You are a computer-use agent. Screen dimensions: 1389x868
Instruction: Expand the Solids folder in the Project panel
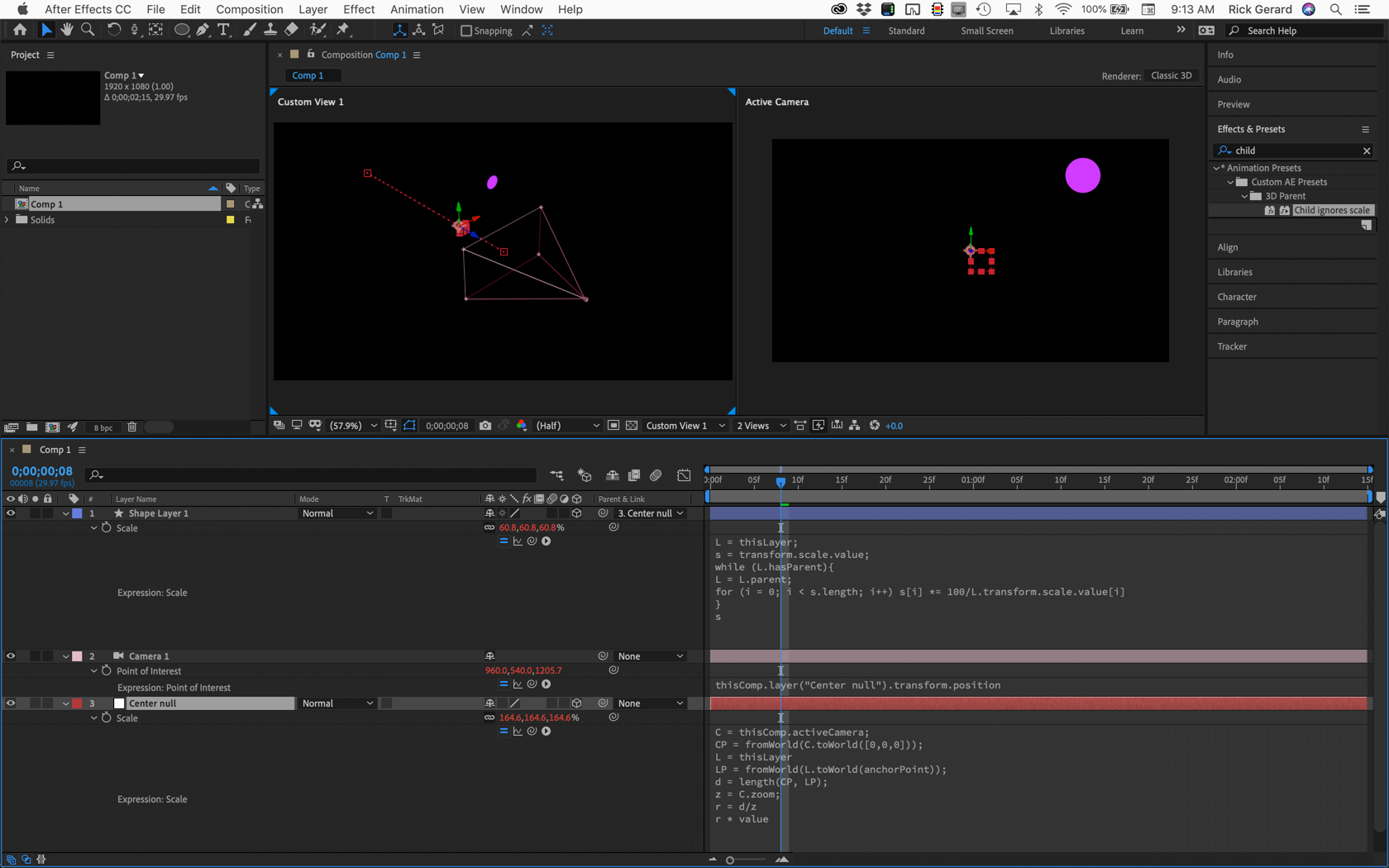pyautogui.click(x=8, y=220)
